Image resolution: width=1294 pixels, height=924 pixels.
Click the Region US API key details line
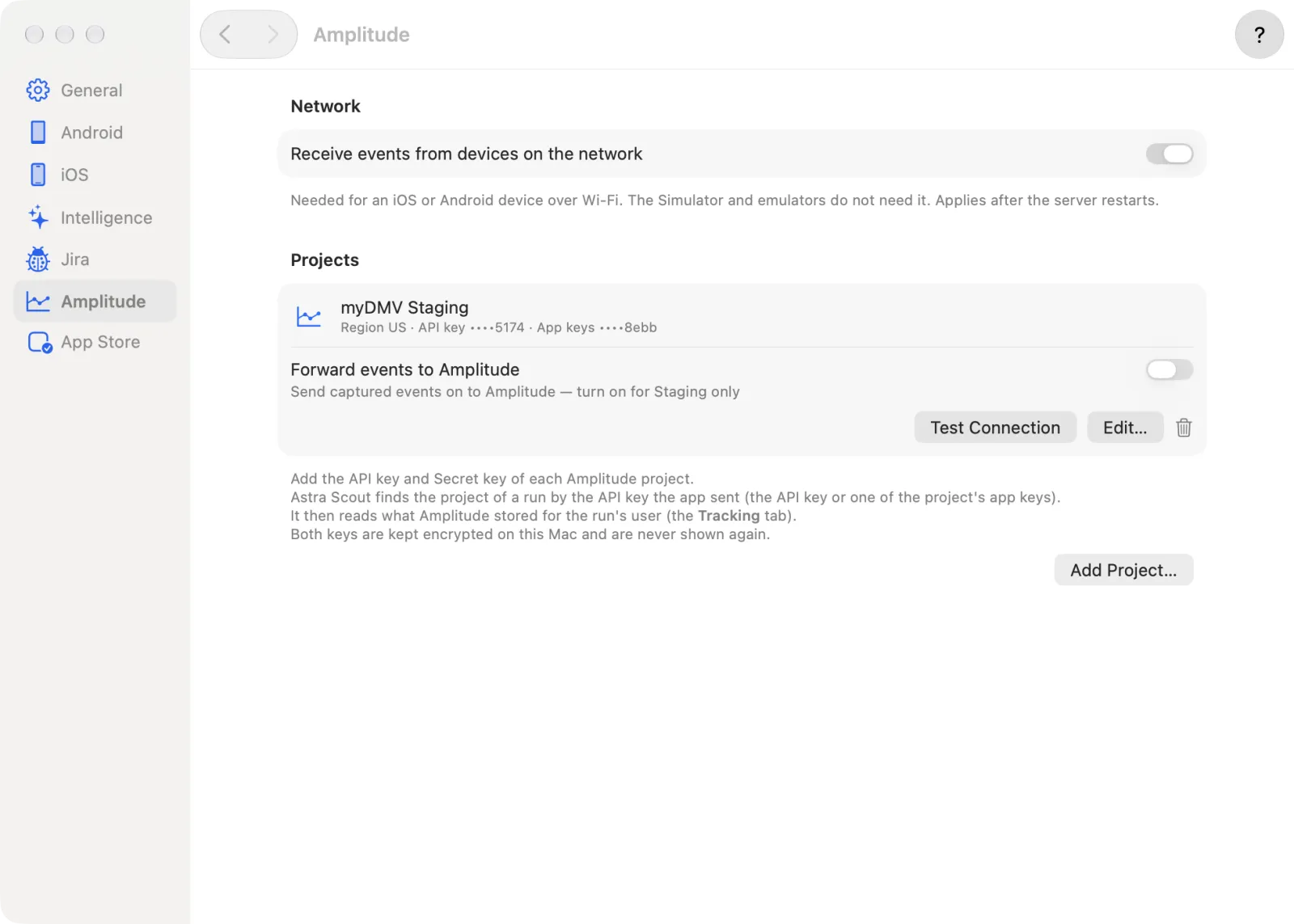tap(498, 327)
